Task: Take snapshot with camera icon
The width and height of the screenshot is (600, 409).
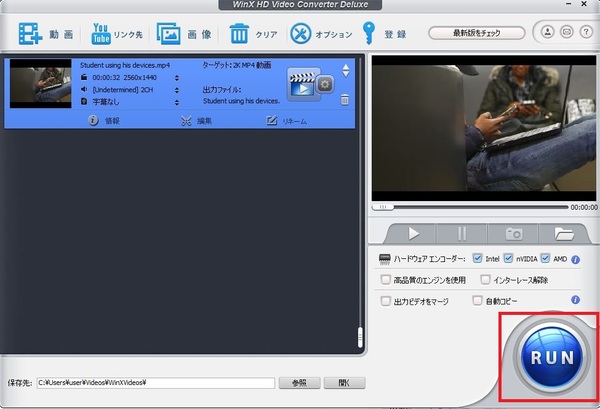Action: [x=514, y=233]
